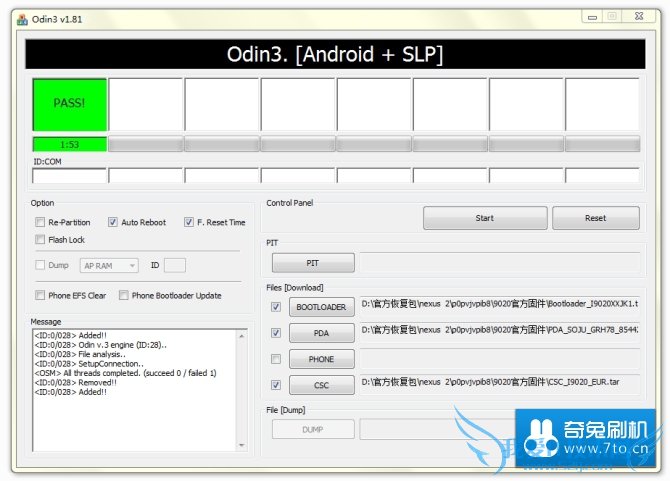
Task: Select log line 'All threads completed'
Action: coord(125,373)
